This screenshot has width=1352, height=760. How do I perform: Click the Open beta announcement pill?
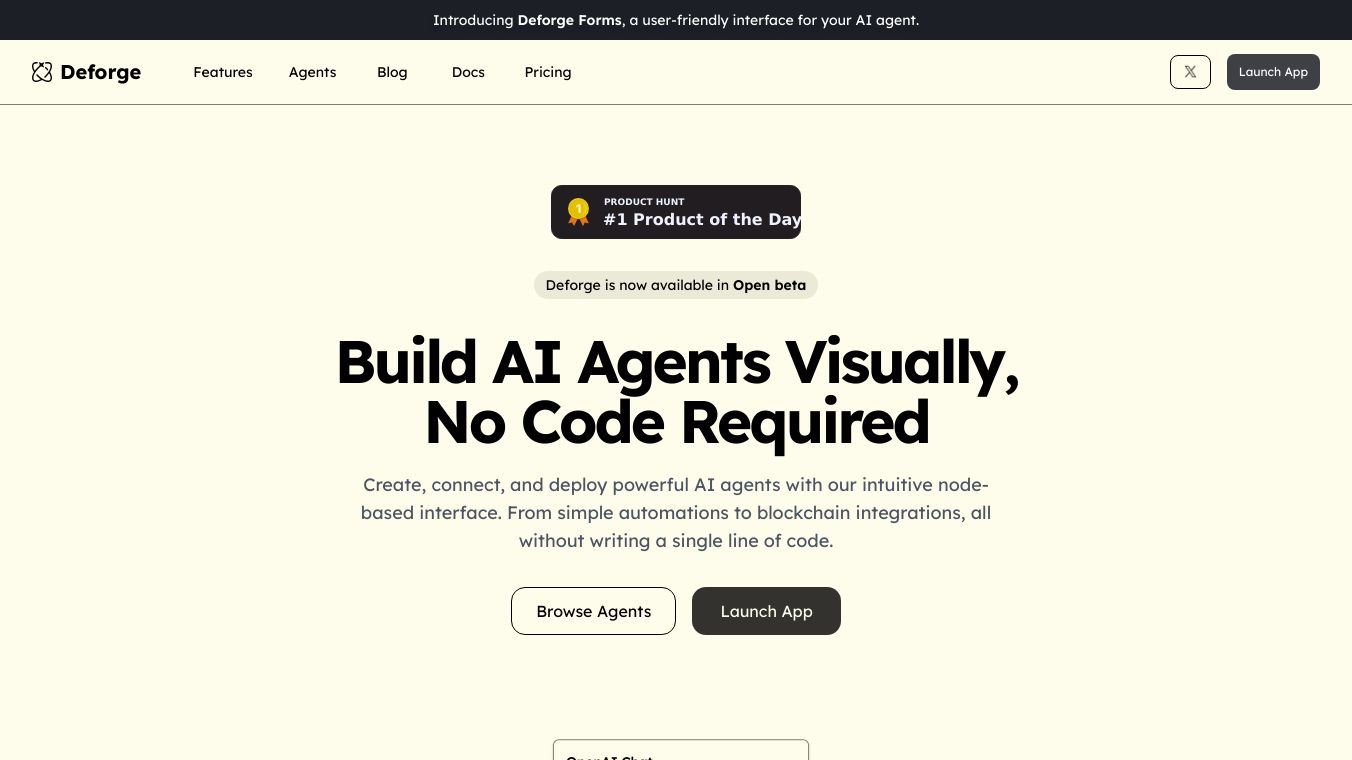[676, 285]
